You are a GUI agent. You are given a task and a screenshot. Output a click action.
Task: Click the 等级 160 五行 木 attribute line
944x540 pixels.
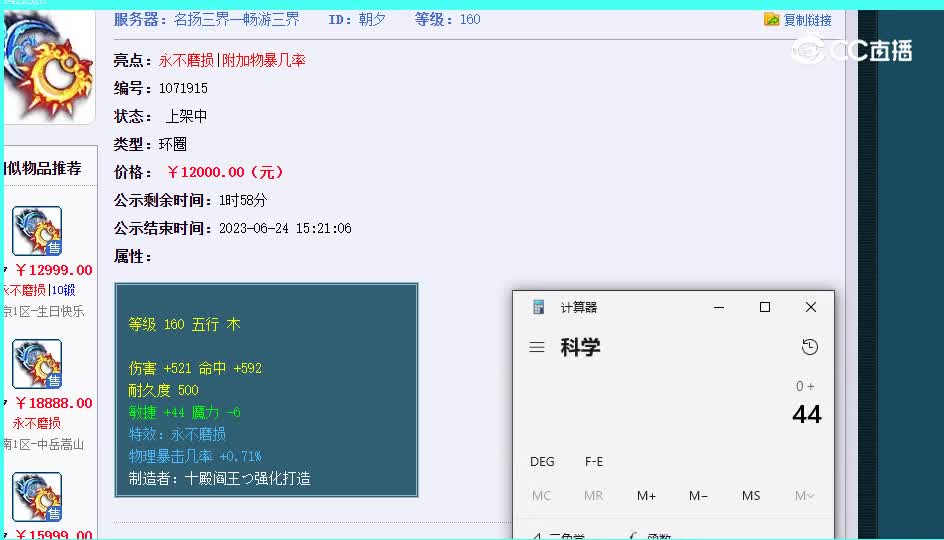click(x=184, y=324)
